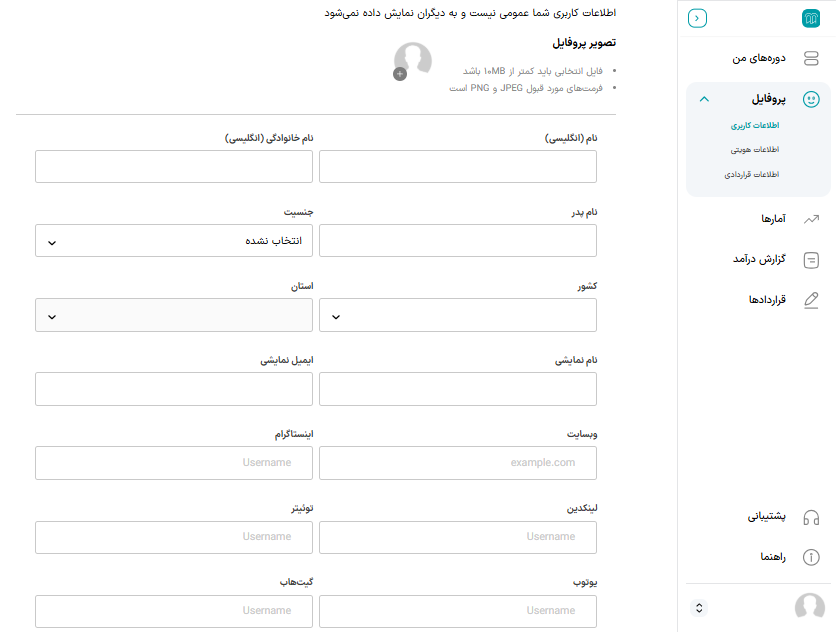The height and width of the screenshot is (632, 836).
Task: Open the دوره‌های من menu item
Action: coord(758,58)
